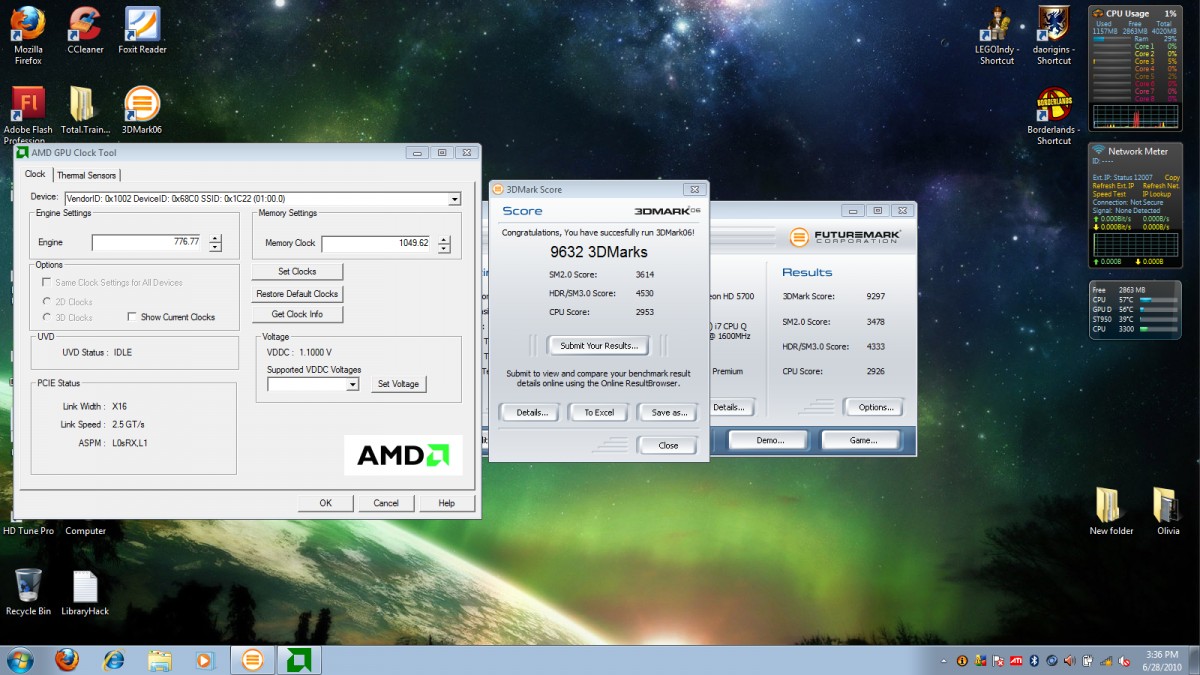Click the Demo button in 3DMark06

point(769,440)
